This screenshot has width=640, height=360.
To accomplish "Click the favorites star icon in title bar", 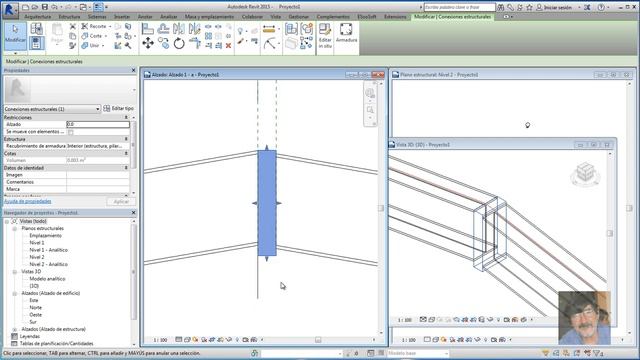I will coord(529,7).
